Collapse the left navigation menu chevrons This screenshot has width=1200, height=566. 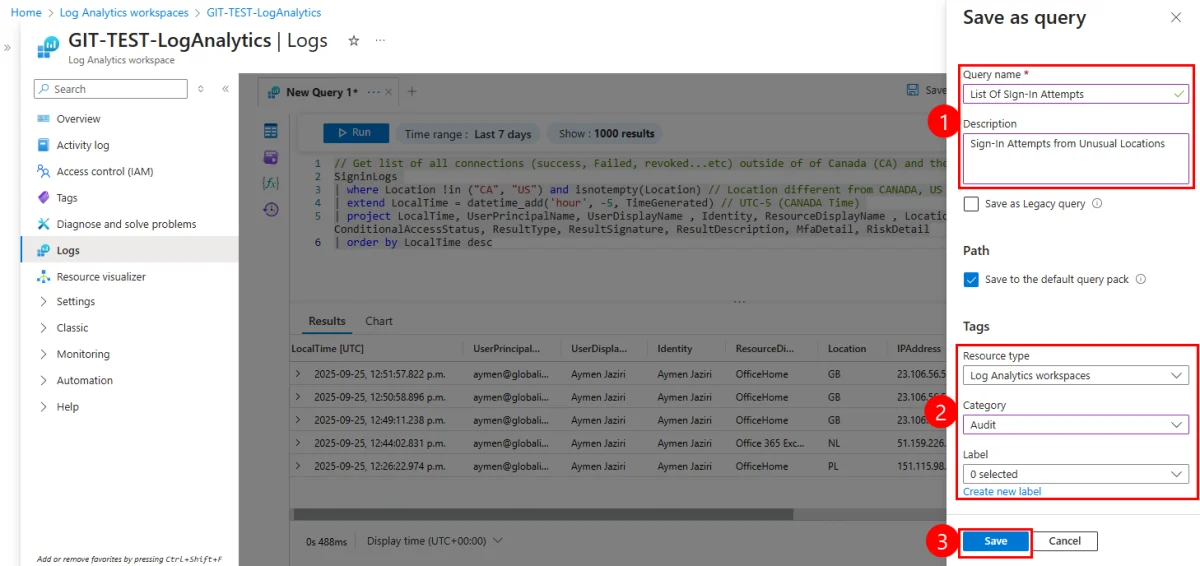tap(225, 89)
